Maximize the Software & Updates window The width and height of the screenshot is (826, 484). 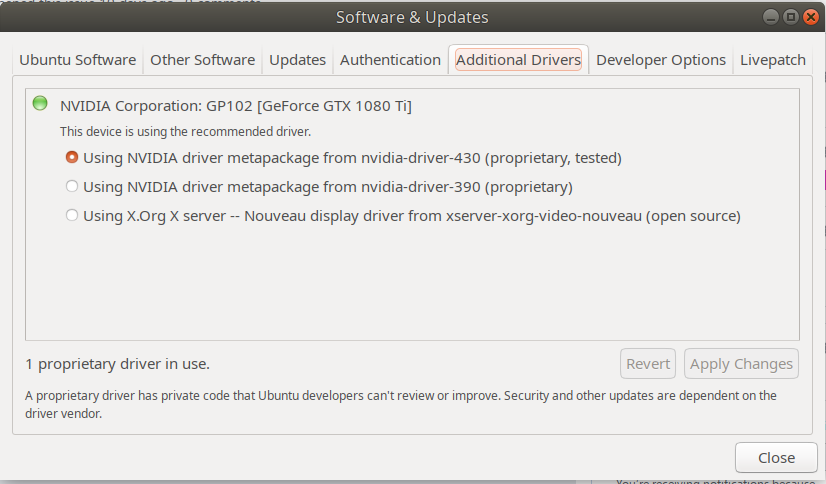pyautogui.click(x=790, y=17)
